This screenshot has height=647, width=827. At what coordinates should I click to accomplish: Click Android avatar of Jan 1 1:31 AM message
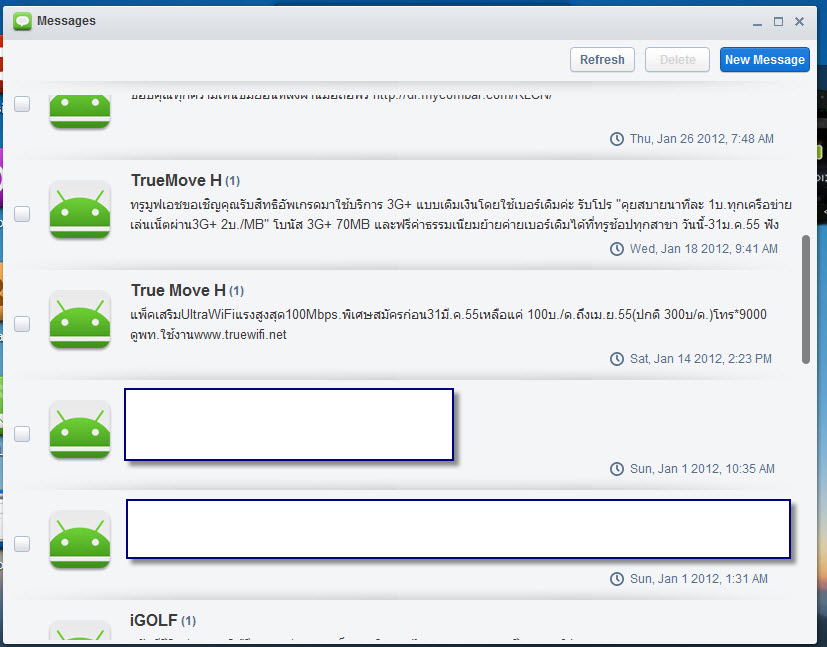click(80, 539)
